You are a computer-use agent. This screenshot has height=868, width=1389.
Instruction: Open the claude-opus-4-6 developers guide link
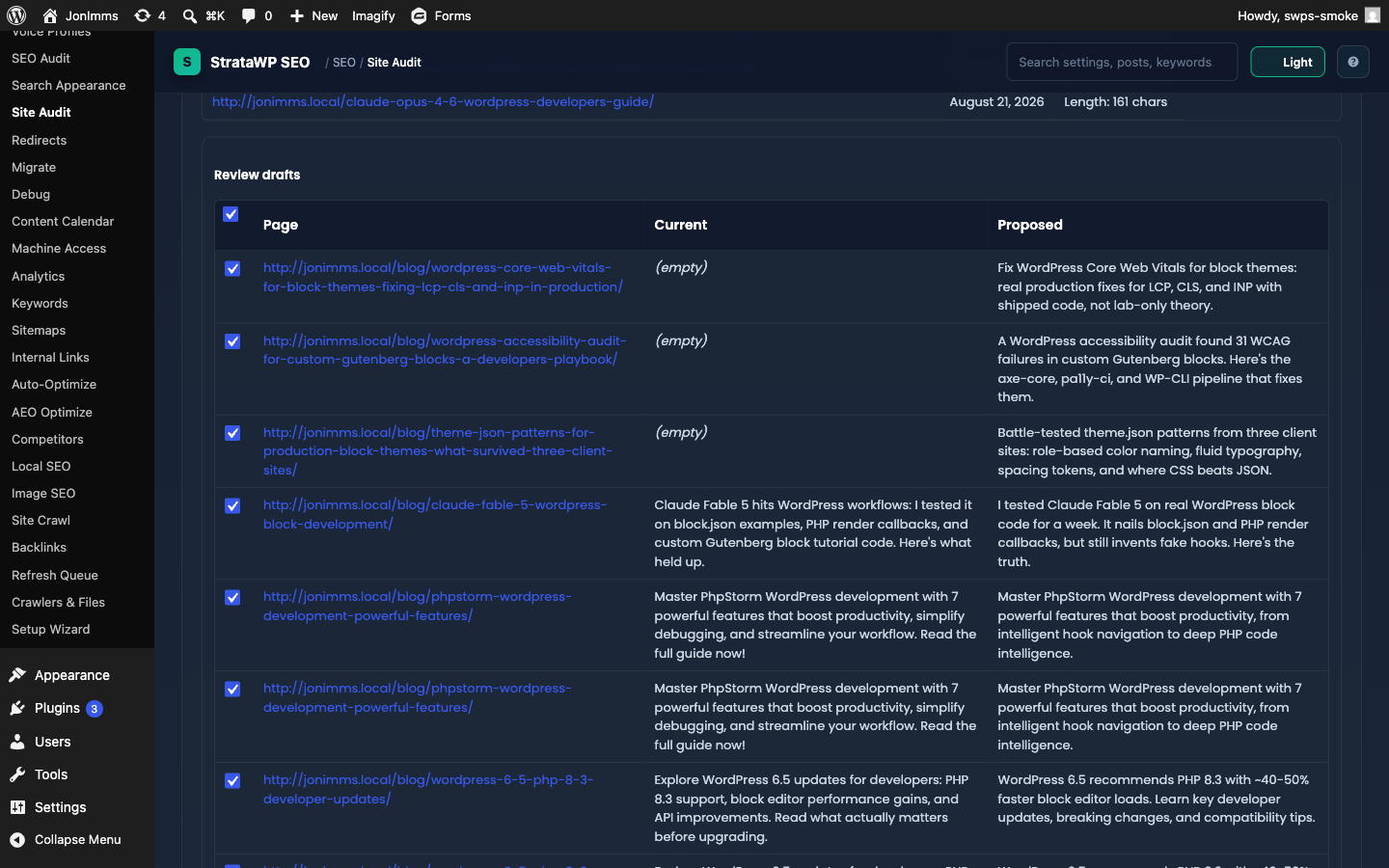point(433,101)
